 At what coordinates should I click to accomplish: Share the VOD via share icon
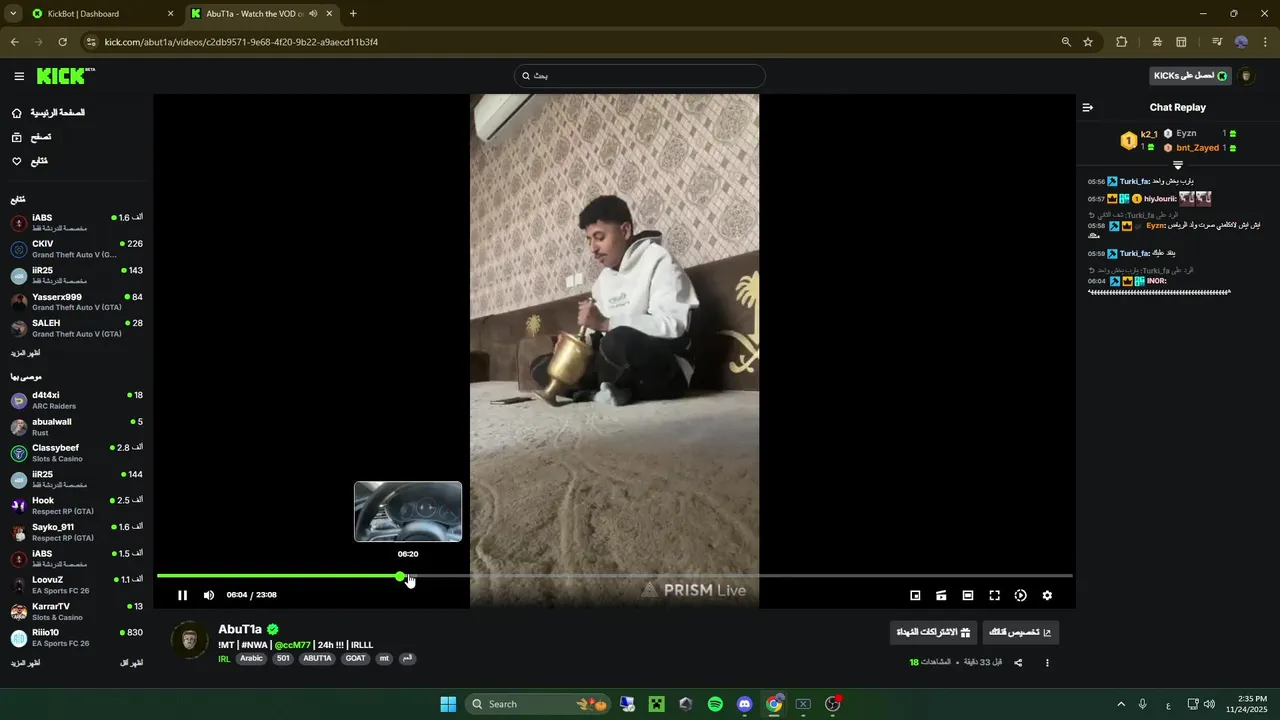click(x=1018, y=662)
